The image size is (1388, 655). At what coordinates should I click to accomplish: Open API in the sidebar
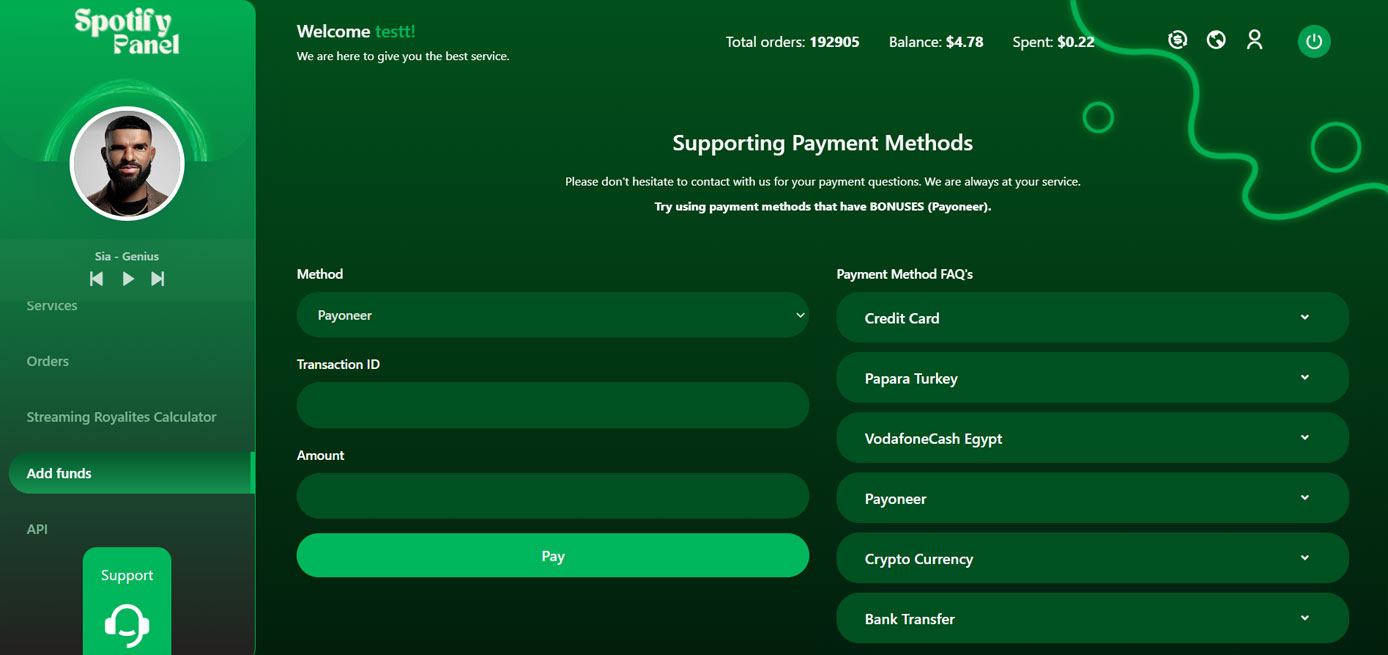37,529
